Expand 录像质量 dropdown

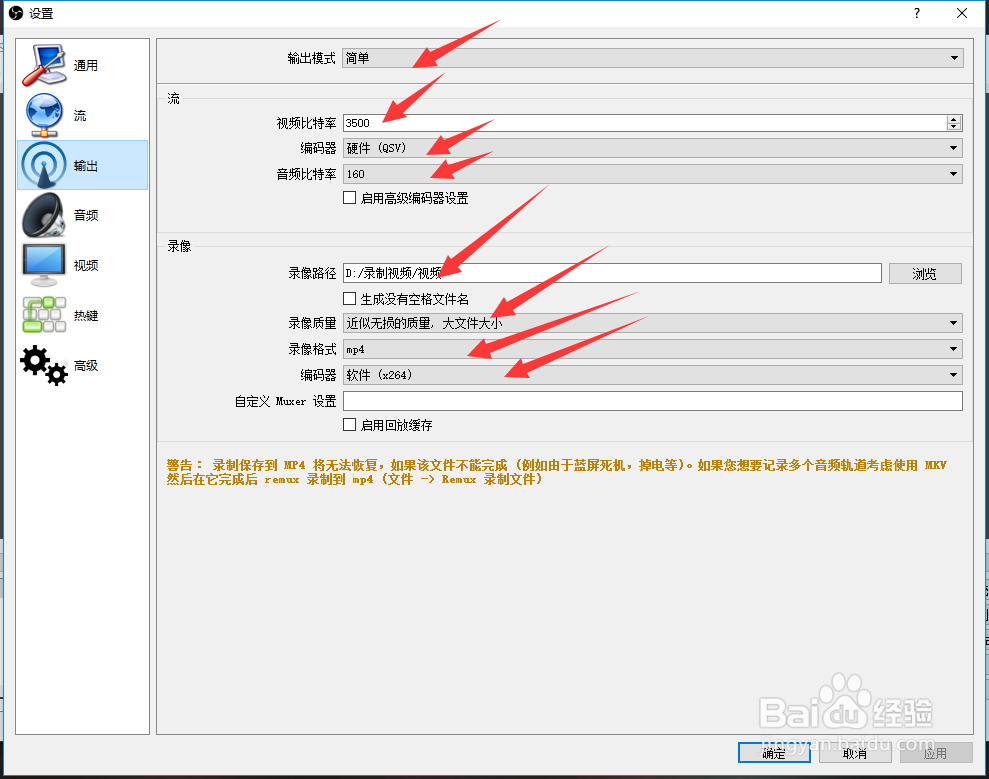pos(652,323)
